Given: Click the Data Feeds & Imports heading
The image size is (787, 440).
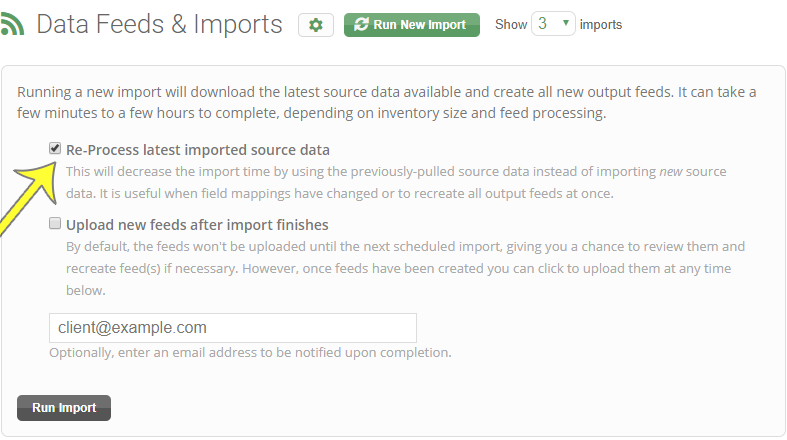Looking at the screenshot, I should 160,24.
